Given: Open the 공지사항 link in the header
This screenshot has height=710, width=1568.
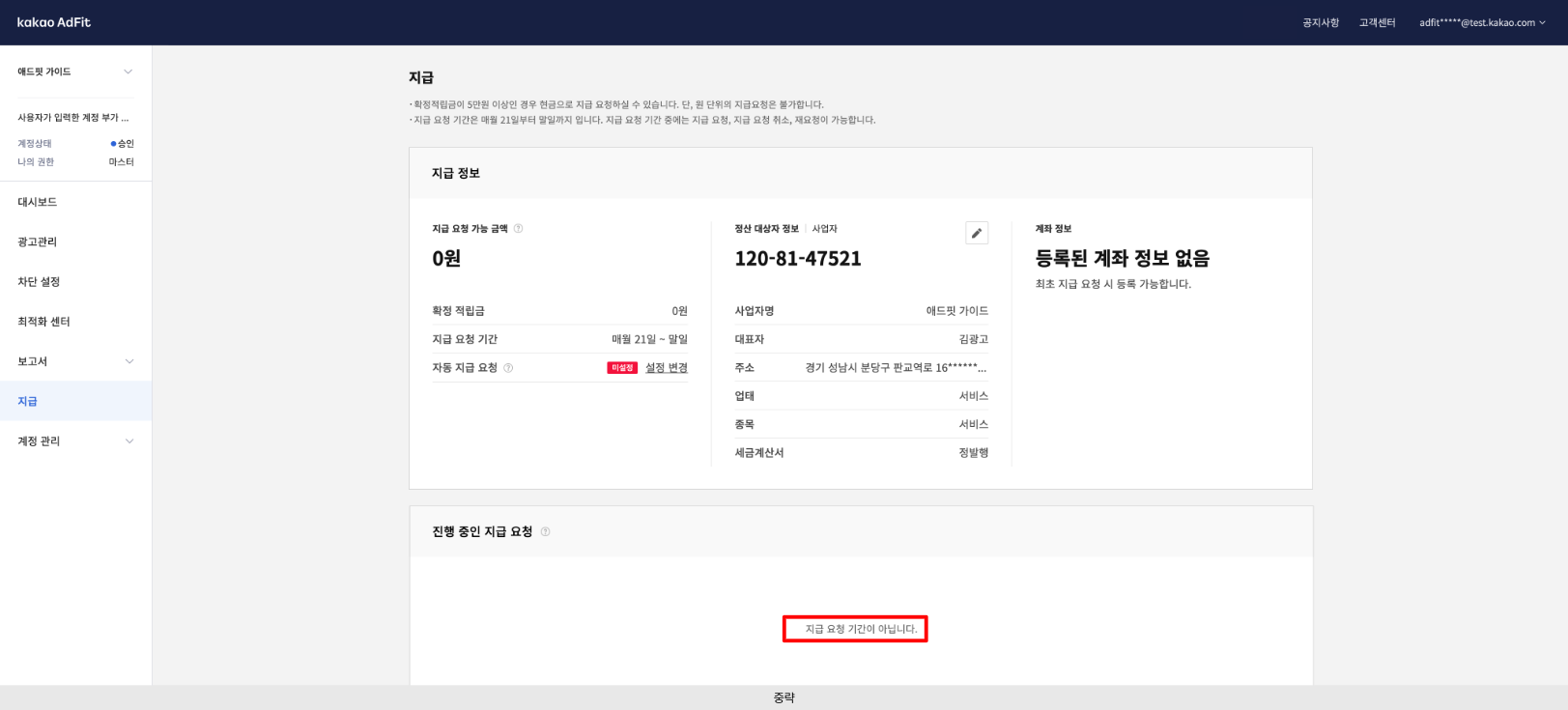Looking at the screenshot, I should pos(1321,22).
